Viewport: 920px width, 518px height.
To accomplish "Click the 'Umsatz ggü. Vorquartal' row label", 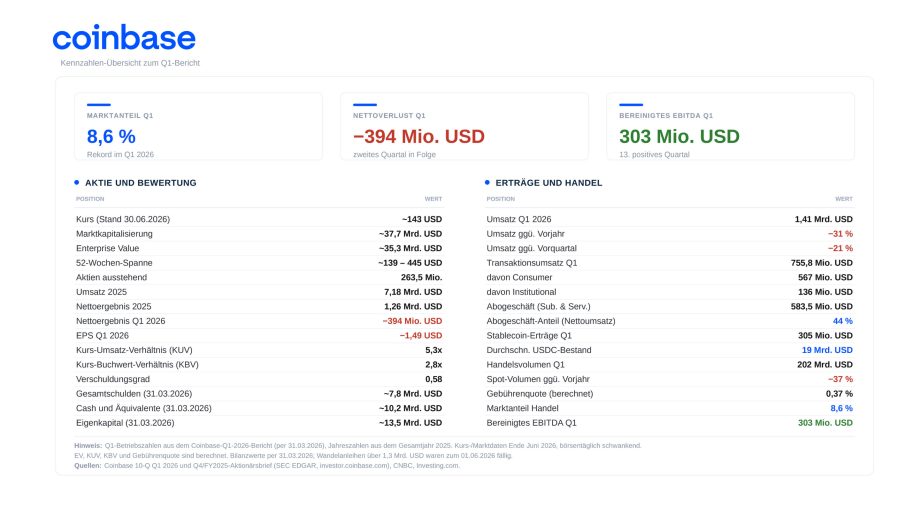I will [x=532, y=249].
